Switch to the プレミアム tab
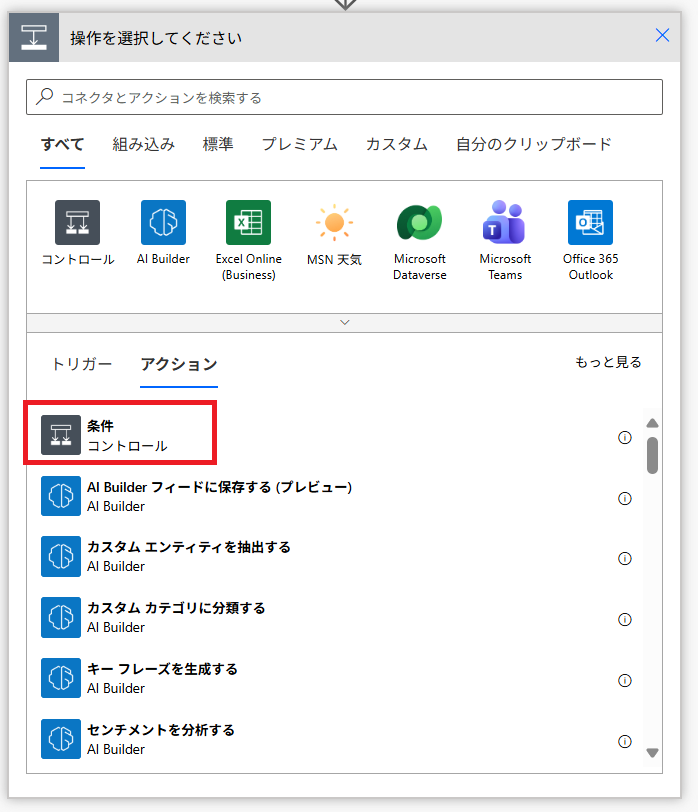 pyautogui.click(x=299, y=144)
